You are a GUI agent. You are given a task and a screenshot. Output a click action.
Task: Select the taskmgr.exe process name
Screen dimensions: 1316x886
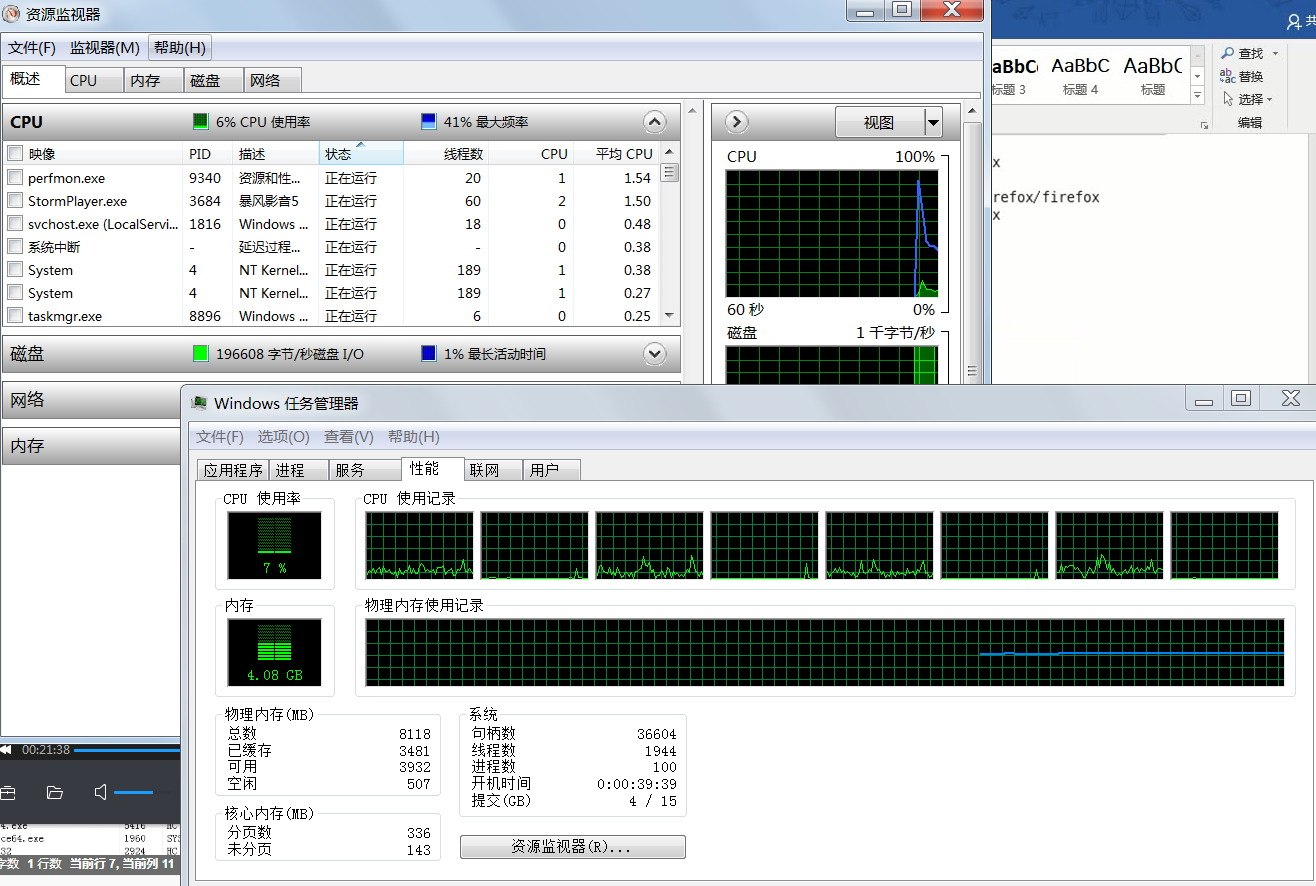pyautogui.click(x=64, y=316)
